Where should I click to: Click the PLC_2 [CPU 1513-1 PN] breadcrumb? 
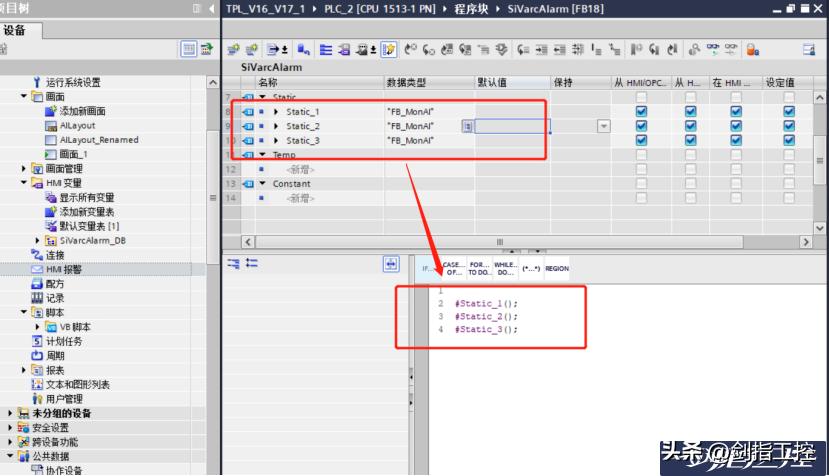tap(380, 8)
